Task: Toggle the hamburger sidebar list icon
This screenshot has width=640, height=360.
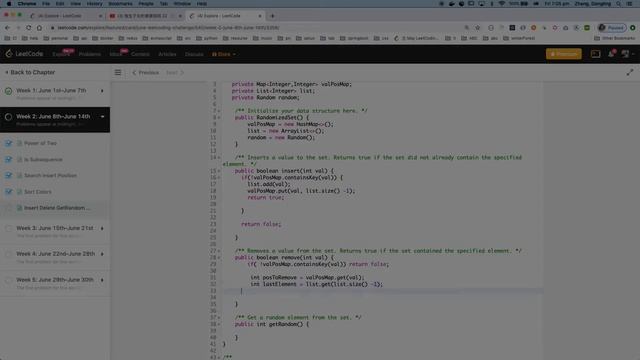Action: pos(118,72)
